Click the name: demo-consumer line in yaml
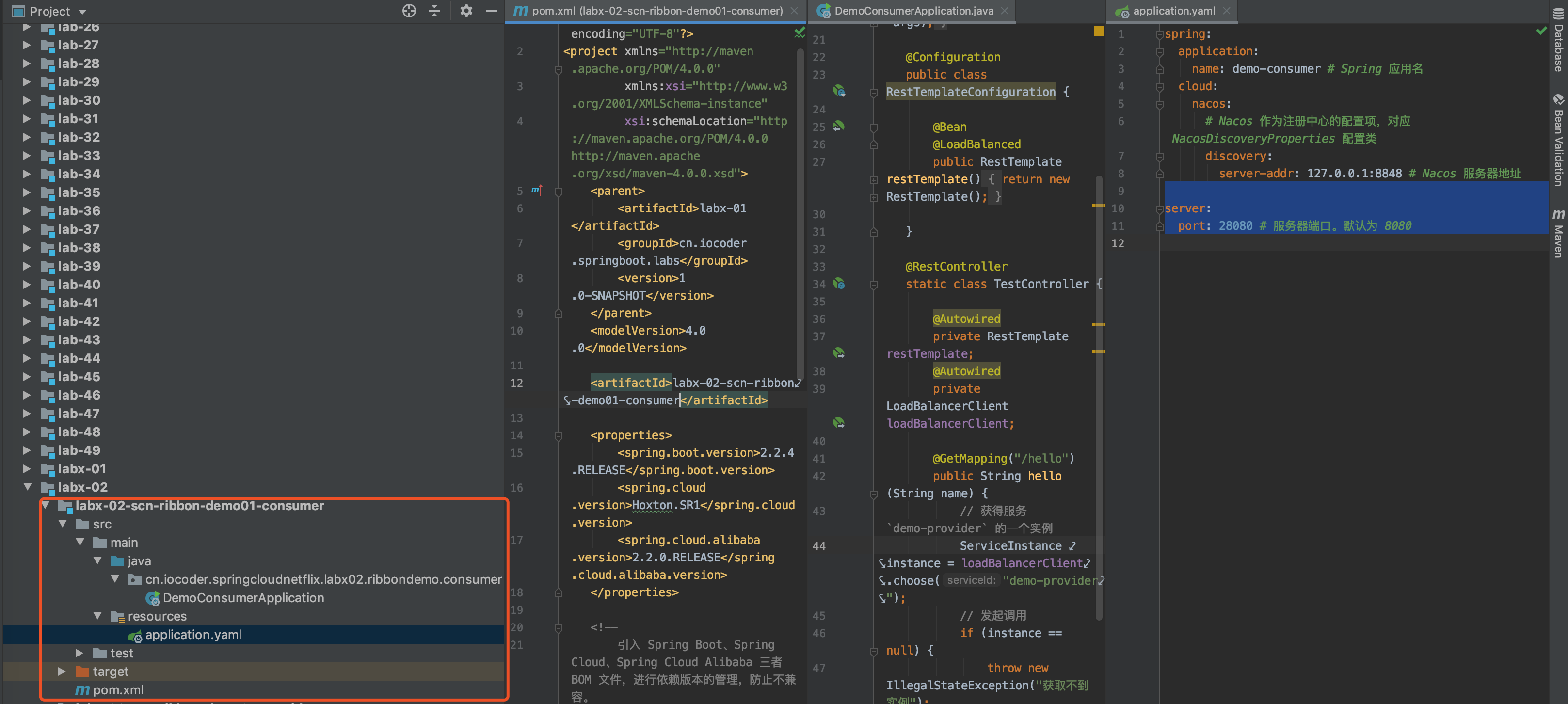Screen dimensions: 1568x704 coord(1256,69)
